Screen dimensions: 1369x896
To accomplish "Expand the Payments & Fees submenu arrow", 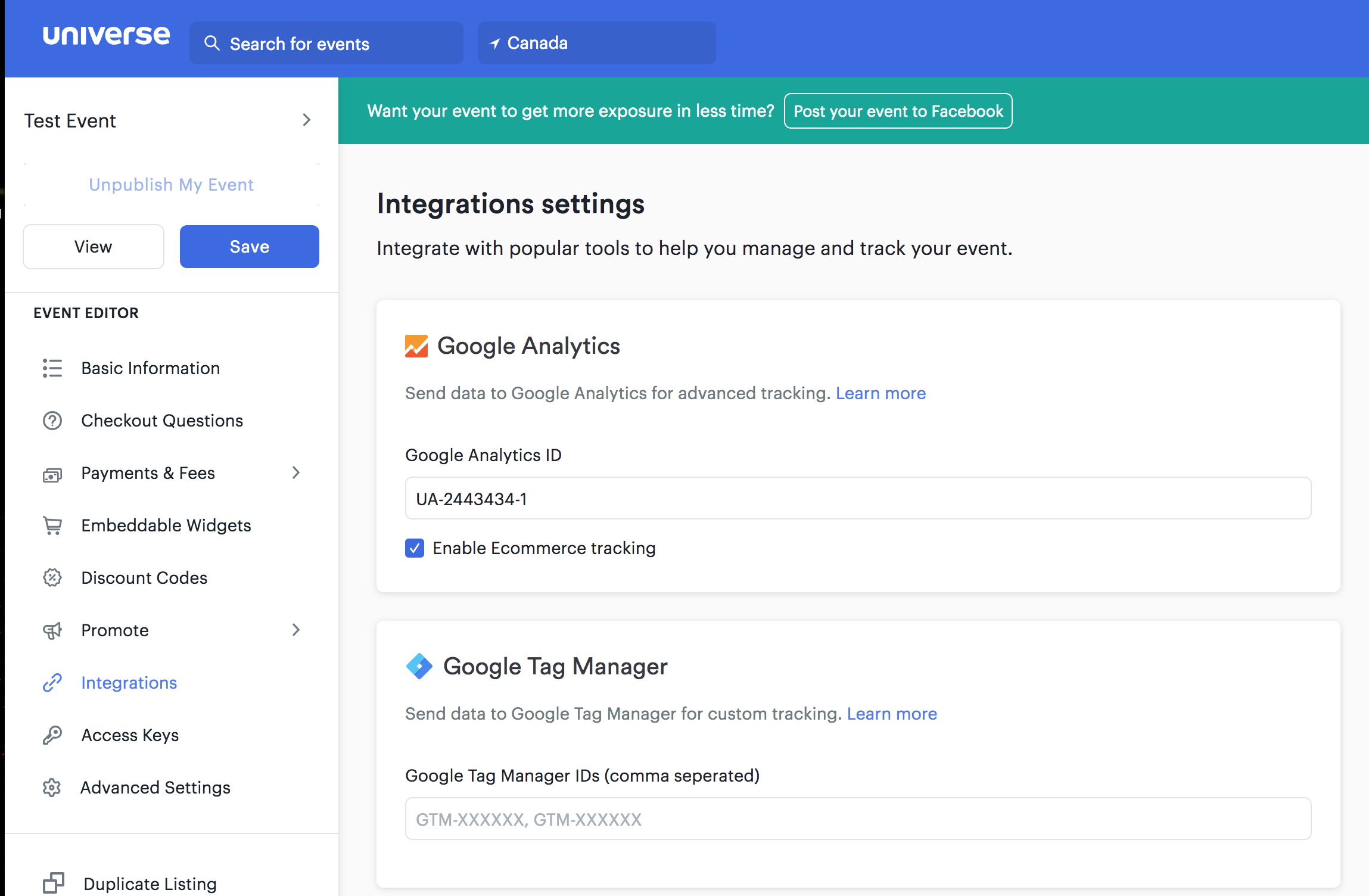I will [x=296, y=473].
